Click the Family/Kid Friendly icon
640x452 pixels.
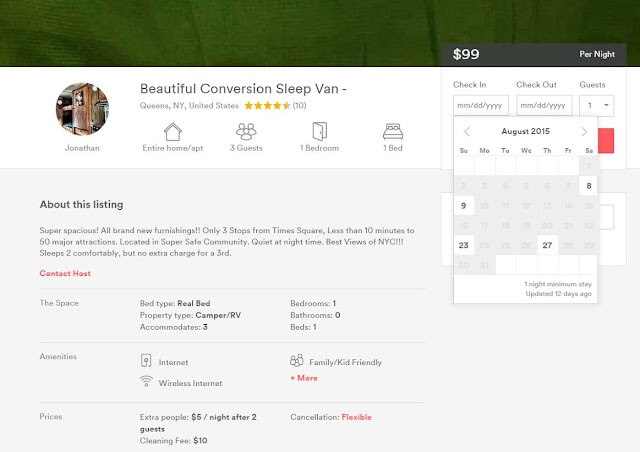[x=296, y=361]
